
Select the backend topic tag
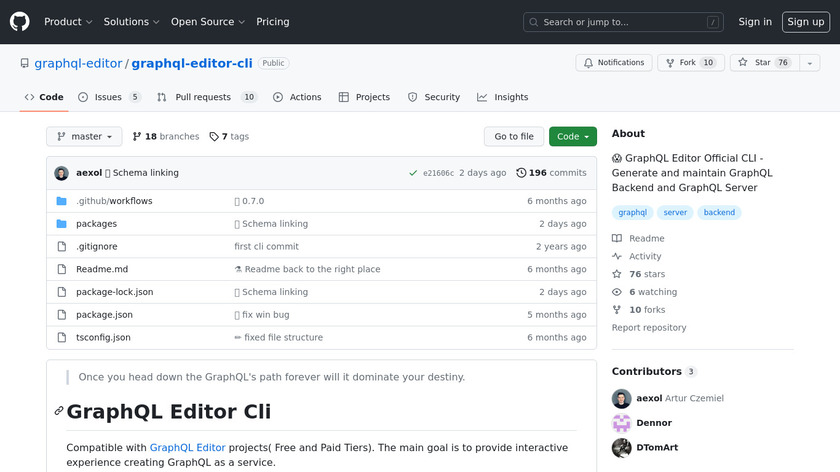coord(719,213)
